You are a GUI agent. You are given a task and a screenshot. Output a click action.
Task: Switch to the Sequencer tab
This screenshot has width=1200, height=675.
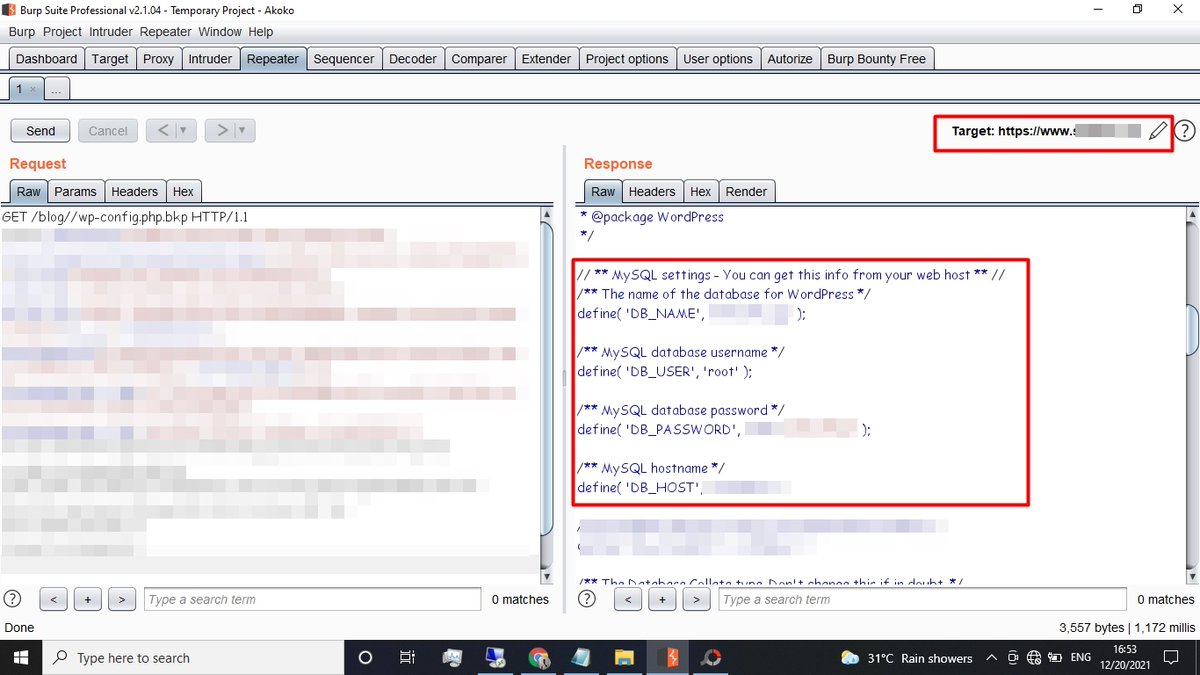coord(344,59)
